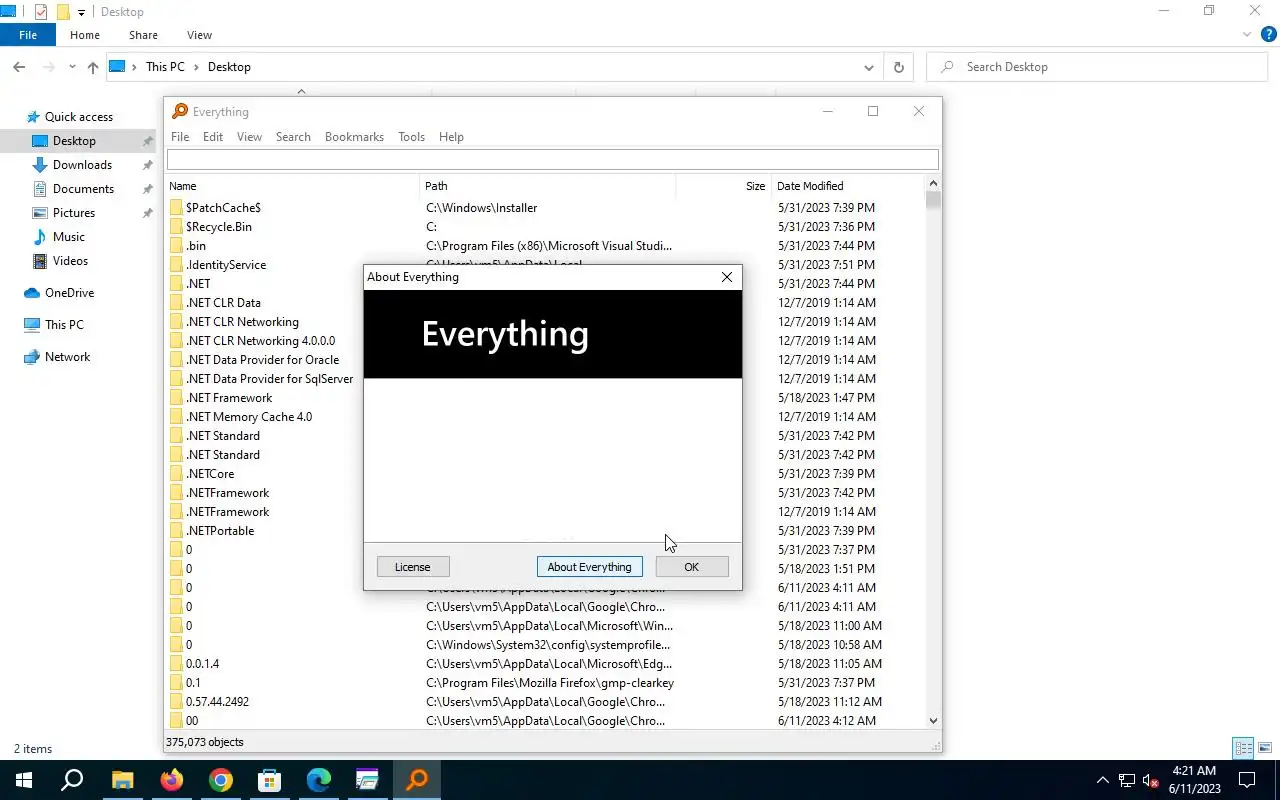The height and width of the screenshot is (800, 1280).
Task: Sort by the Size column header
Action: (x=724, y=186)
